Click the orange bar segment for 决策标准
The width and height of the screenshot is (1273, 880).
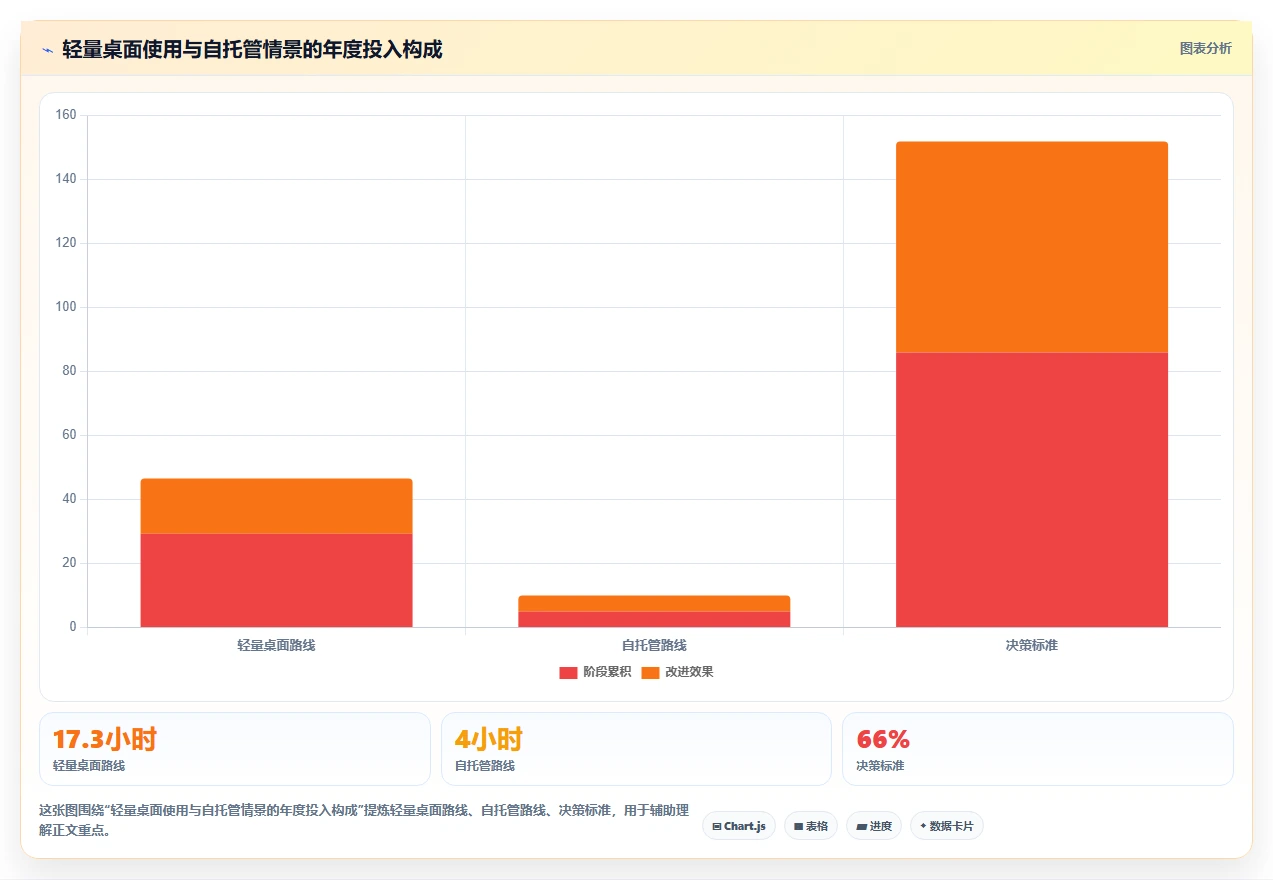tap(1032, 247)
